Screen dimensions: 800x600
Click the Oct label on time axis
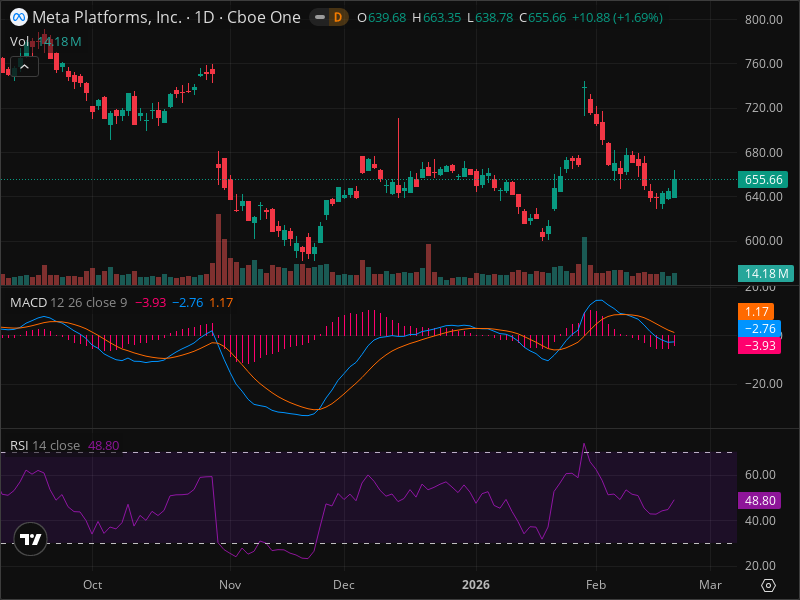point(92,585)
